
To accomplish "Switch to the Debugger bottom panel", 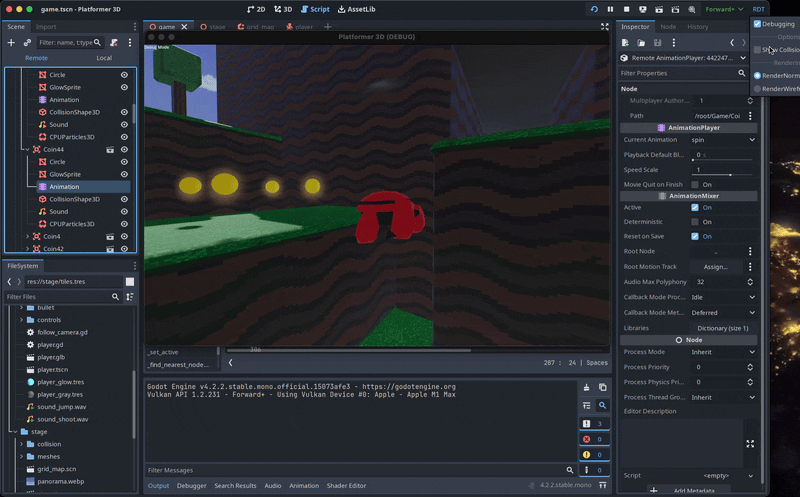I will 192,486.
